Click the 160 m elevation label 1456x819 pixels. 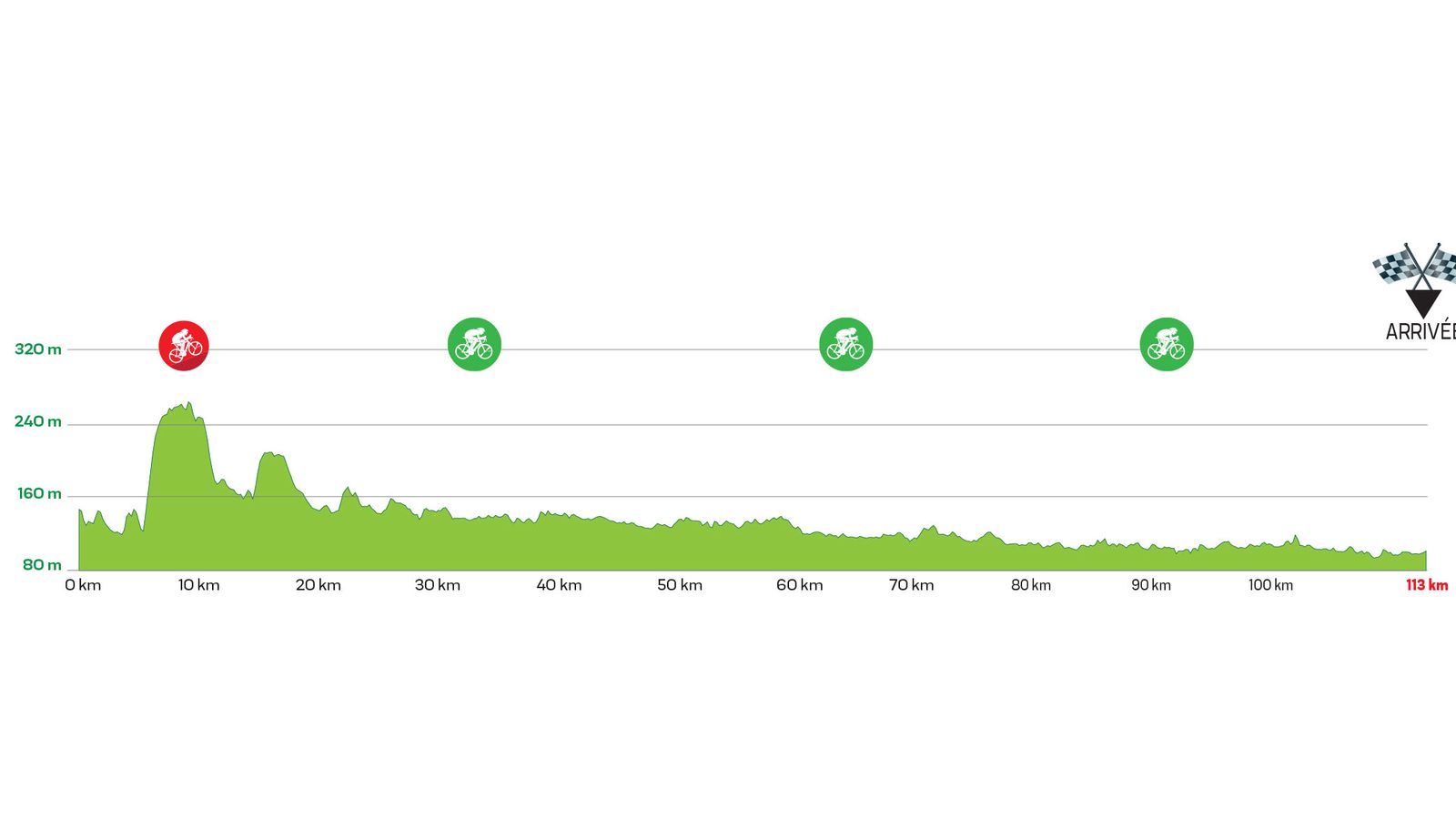(x=40, y=493)
